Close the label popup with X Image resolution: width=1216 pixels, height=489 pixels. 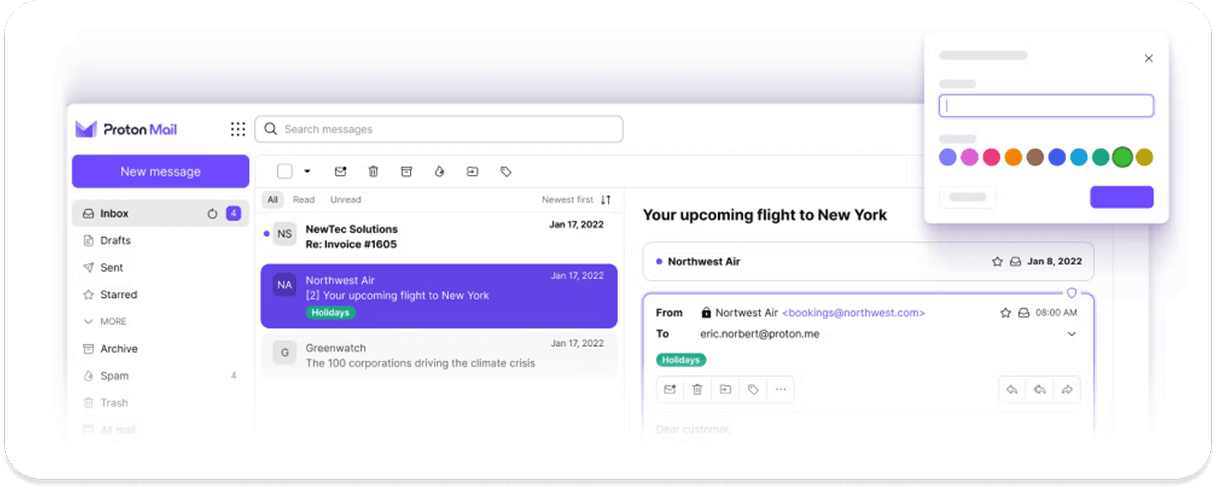[1148, 58]
